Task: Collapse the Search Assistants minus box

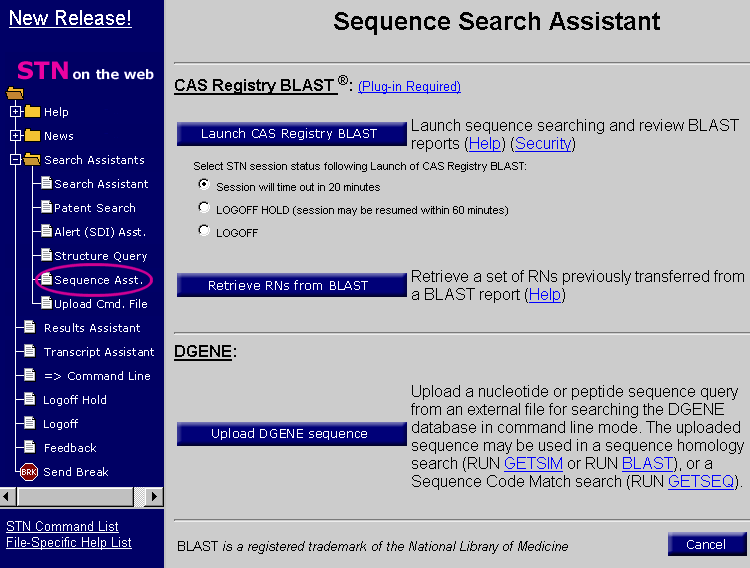Action: [15, 159]
